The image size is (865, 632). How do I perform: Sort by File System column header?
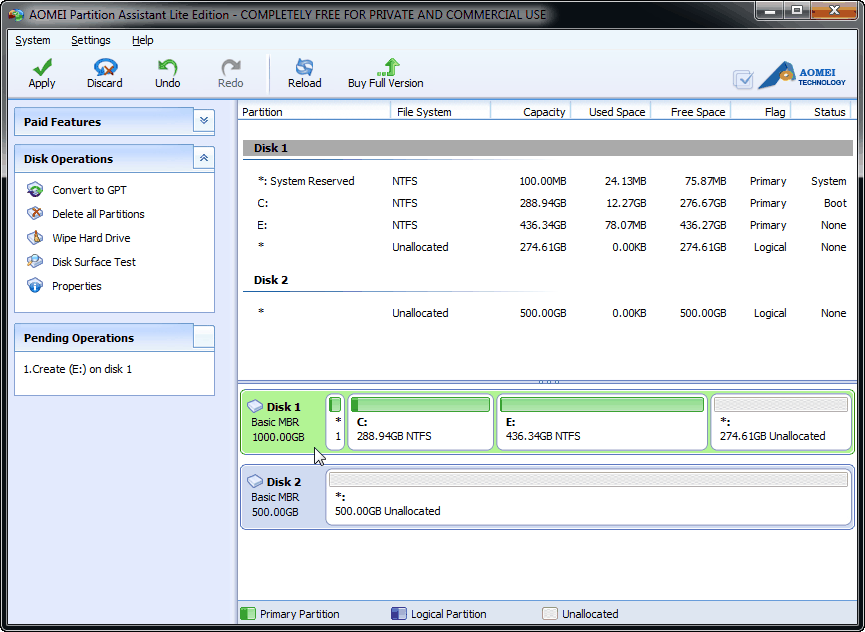(x=440, y=111)
